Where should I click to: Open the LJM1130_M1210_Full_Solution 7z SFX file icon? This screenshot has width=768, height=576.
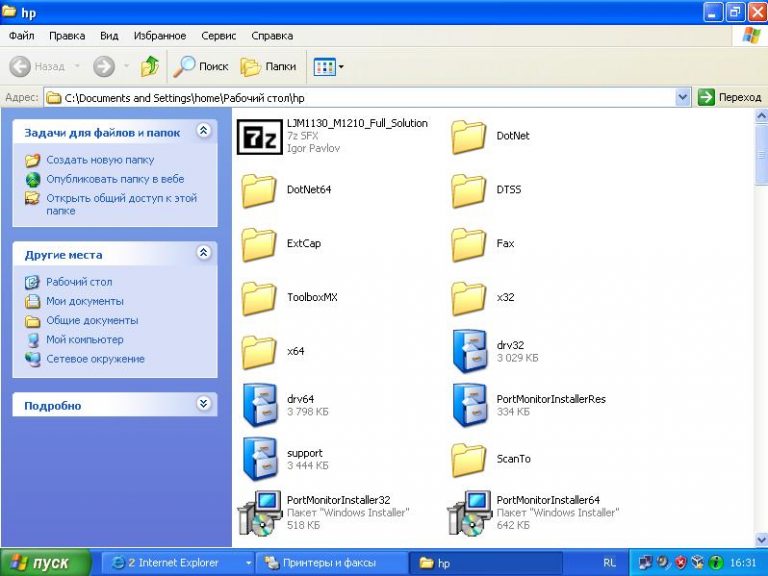[260, 137]
